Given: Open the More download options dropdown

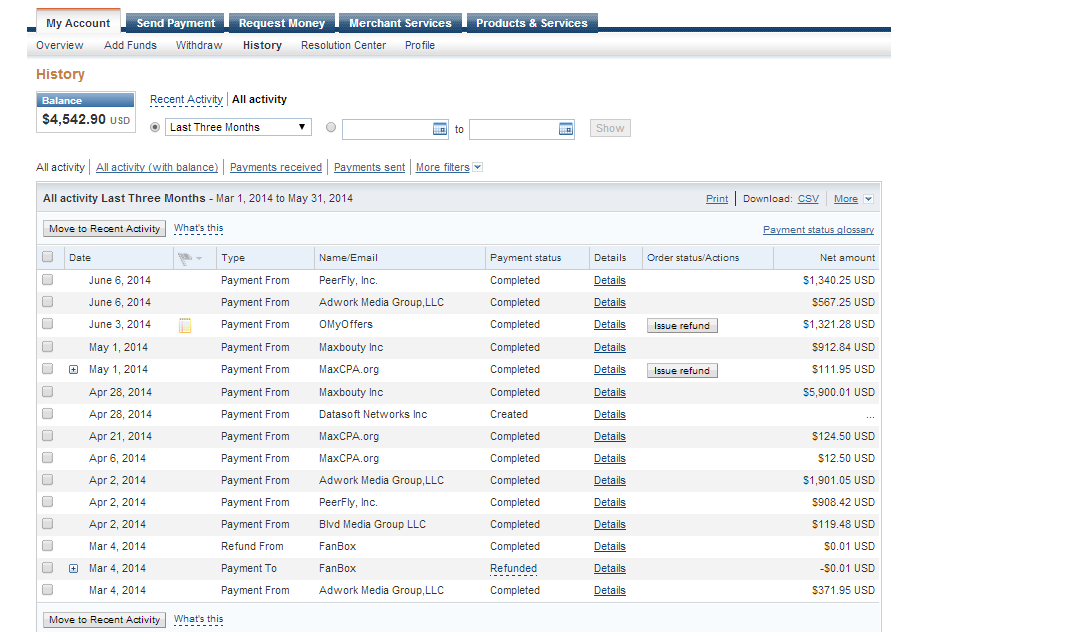Looking at the screenshot, I should (868, 199).
